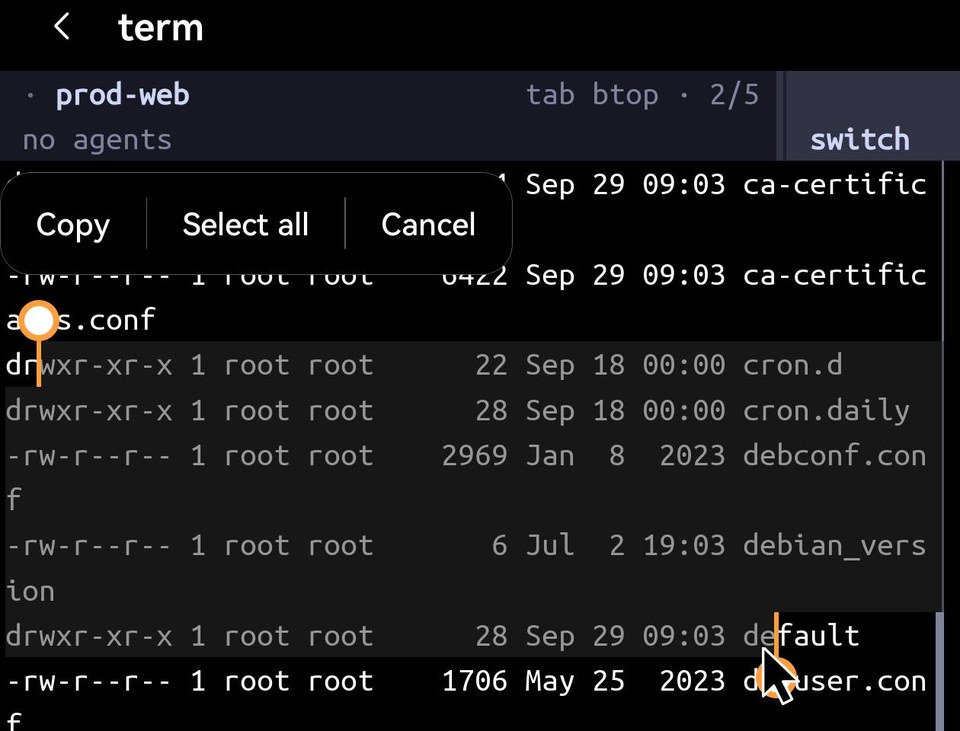Click the 'Jan' month in debconf row
Image resolution: width=960 pixels, height=731 pixels.
pyautogui.click(x=550, y=456)
